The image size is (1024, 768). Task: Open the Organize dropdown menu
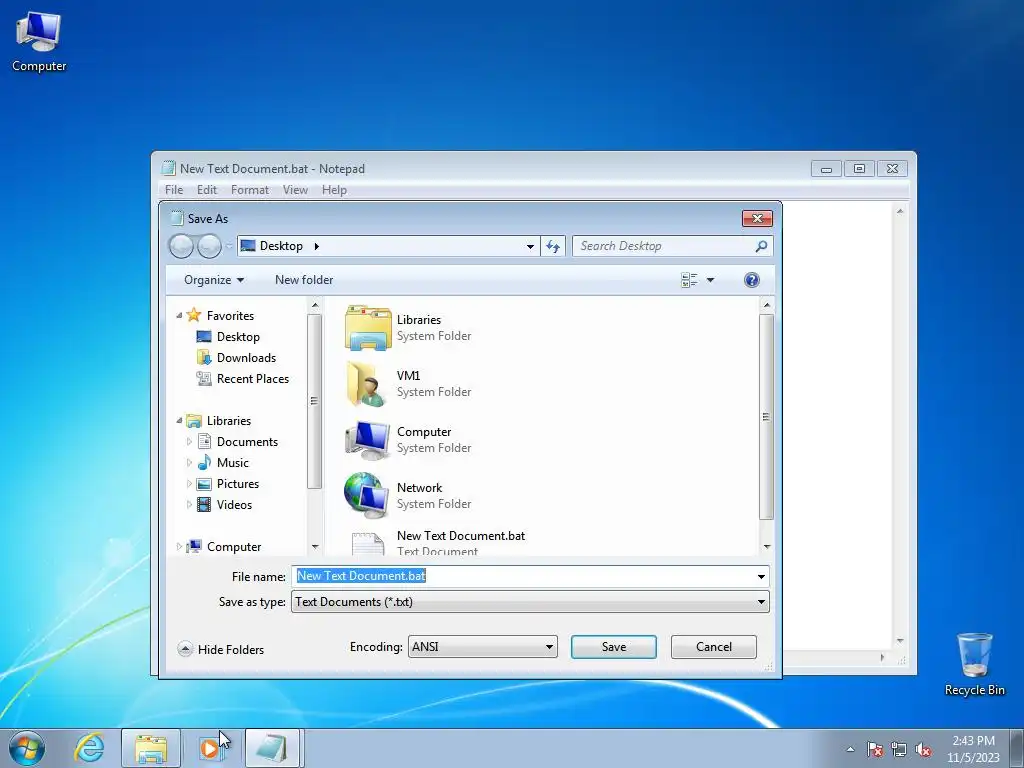pos(214,280)
